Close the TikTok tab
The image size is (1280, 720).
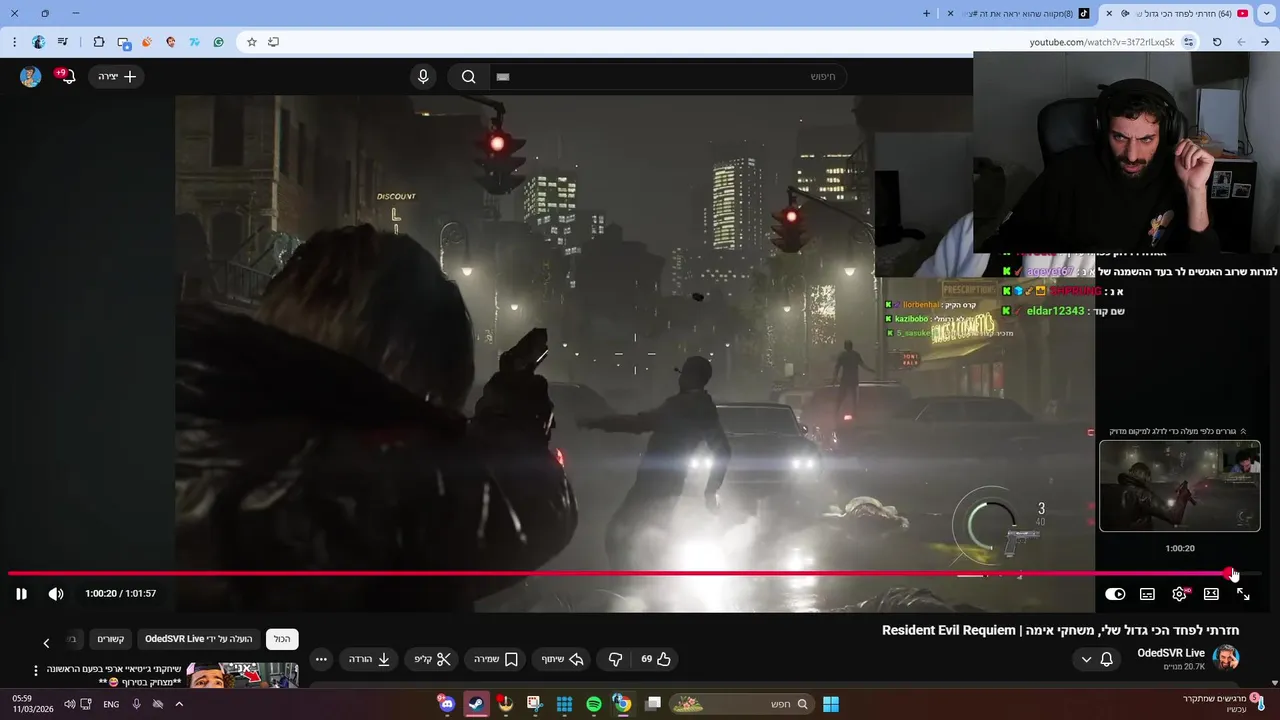point(950,14)
